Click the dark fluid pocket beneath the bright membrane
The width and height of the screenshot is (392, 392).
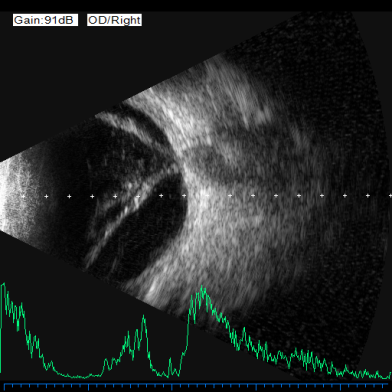(157, 230)
